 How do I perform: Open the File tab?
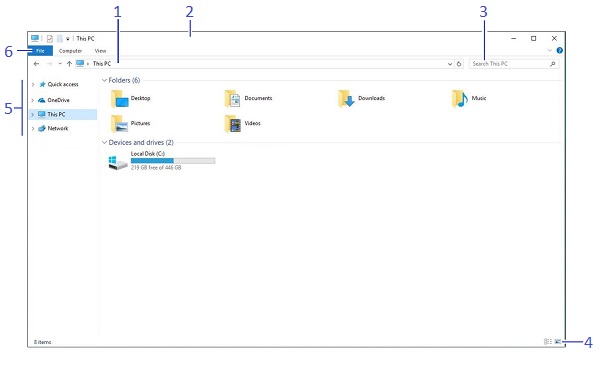click(x=40, y=51)
